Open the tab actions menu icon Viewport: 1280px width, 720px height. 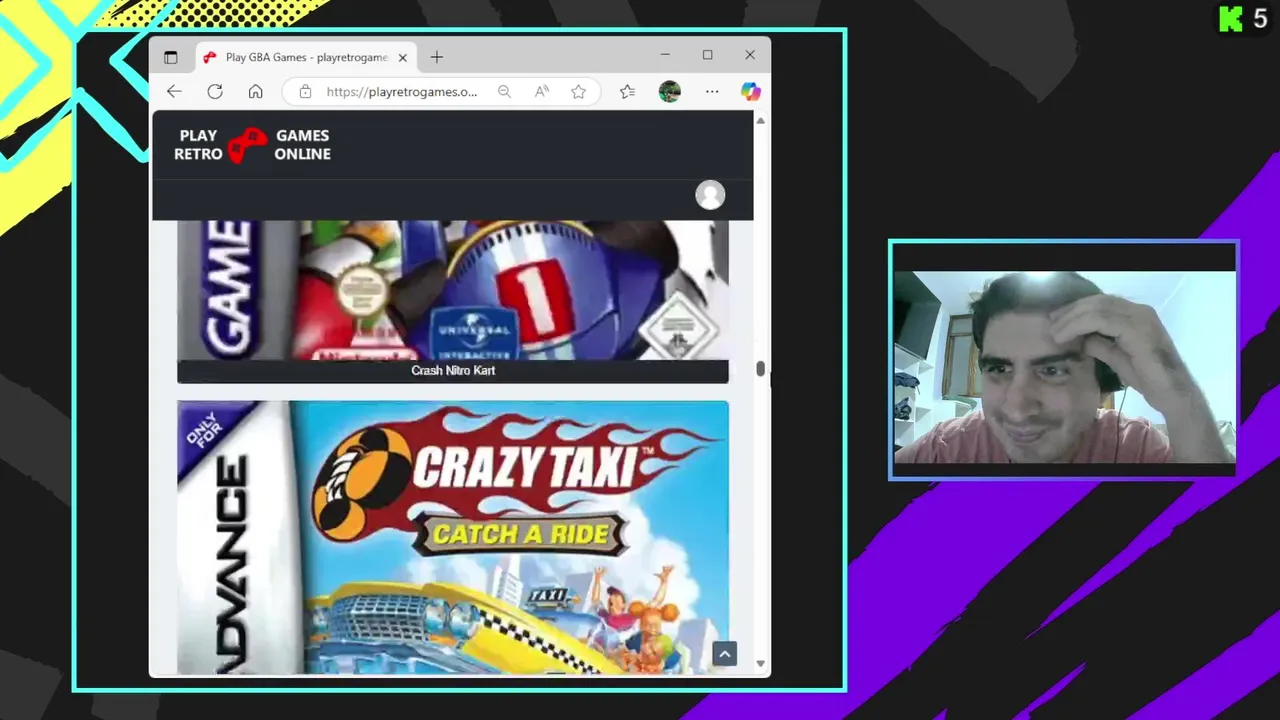pos(170,57)
